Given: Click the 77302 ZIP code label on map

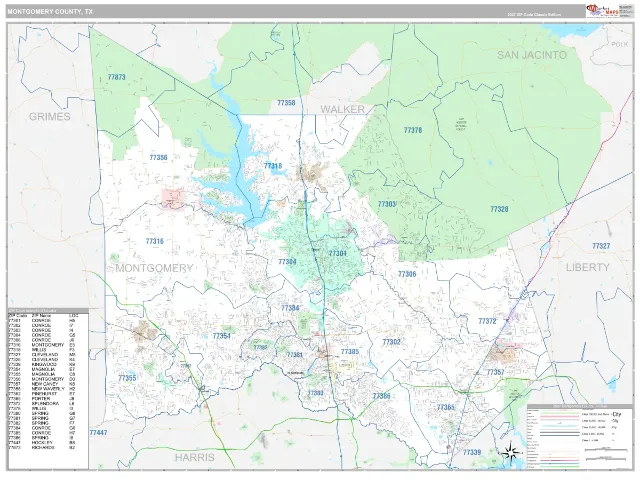Looking at the screenshot, I should tap(391, 342).
